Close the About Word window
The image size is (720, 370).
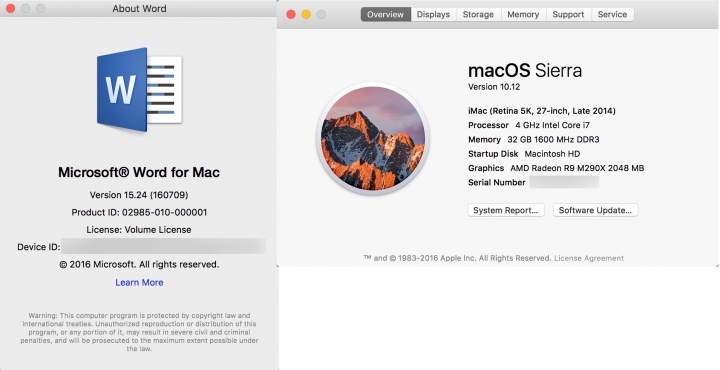pos(11,8)
